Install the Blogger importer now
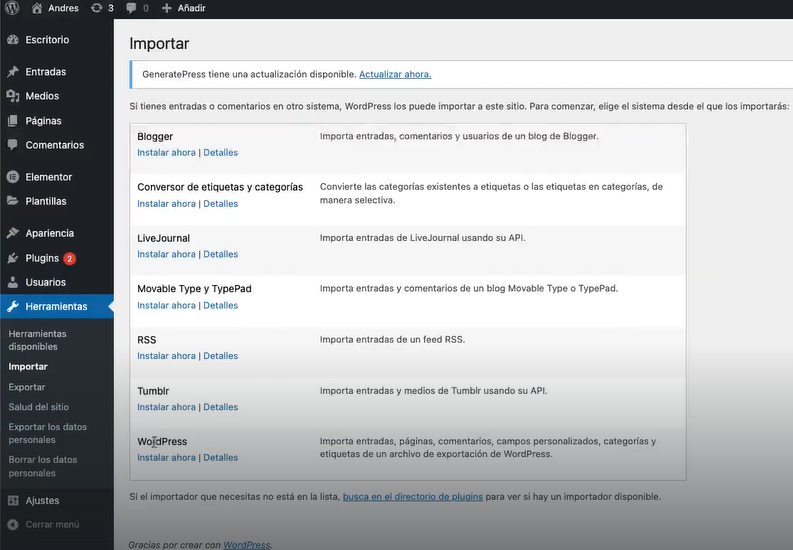 (166, 153)
